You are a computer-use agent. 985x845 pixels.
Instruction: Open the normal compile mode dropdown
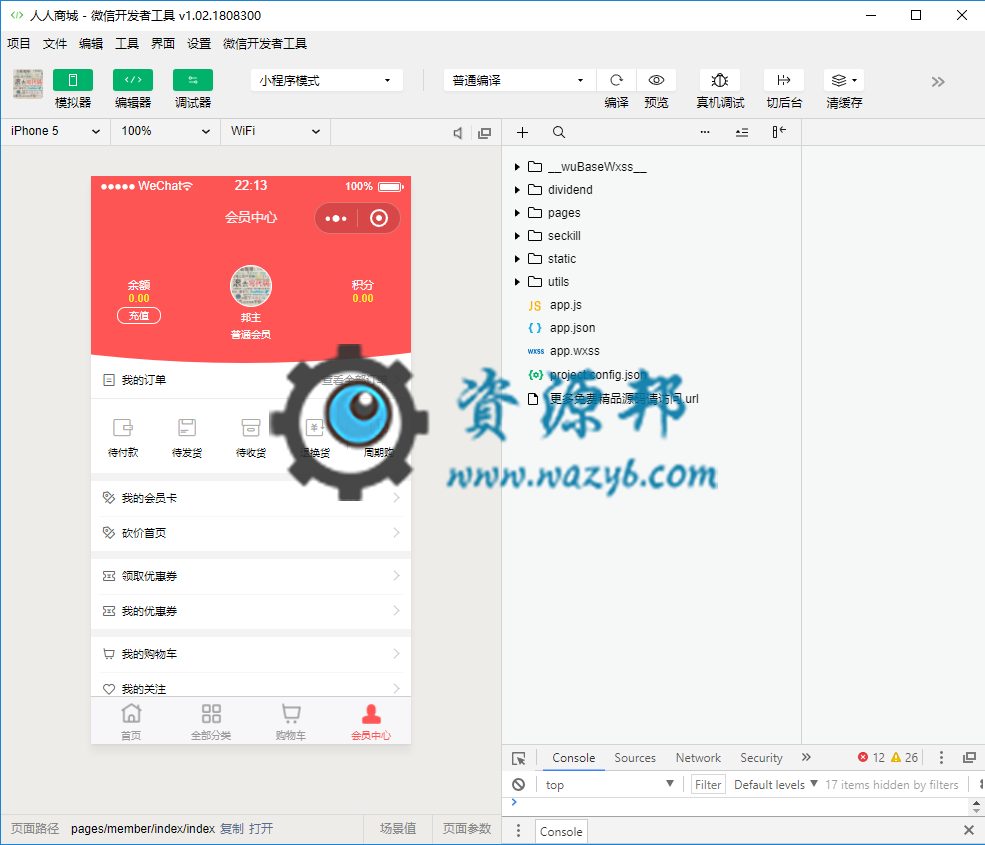tap(519, 80)
